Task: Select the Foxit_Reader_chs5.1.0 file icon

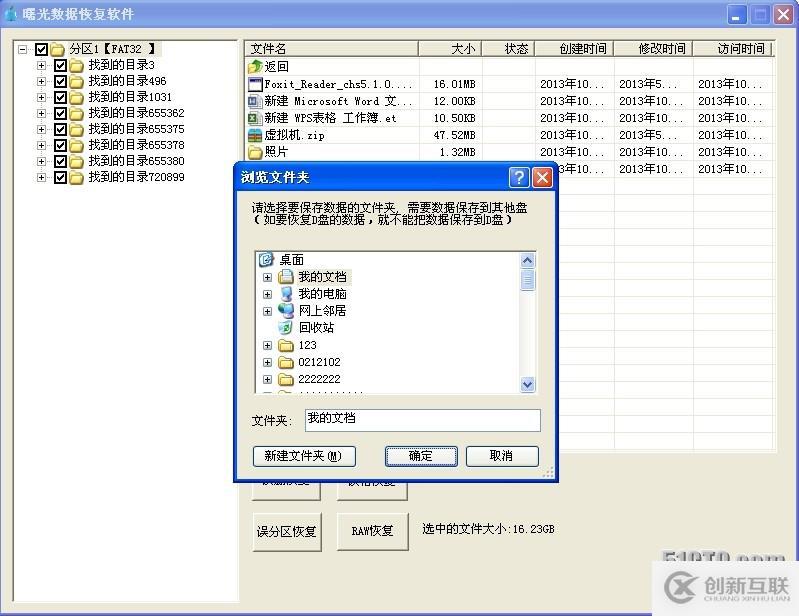Action: coord(255,85)
